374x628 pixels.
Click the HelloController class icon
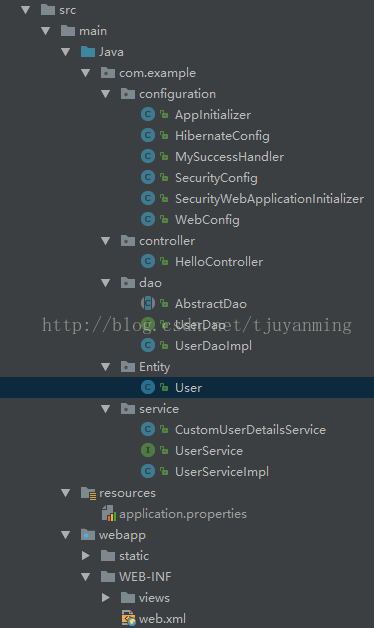point(148,262)
